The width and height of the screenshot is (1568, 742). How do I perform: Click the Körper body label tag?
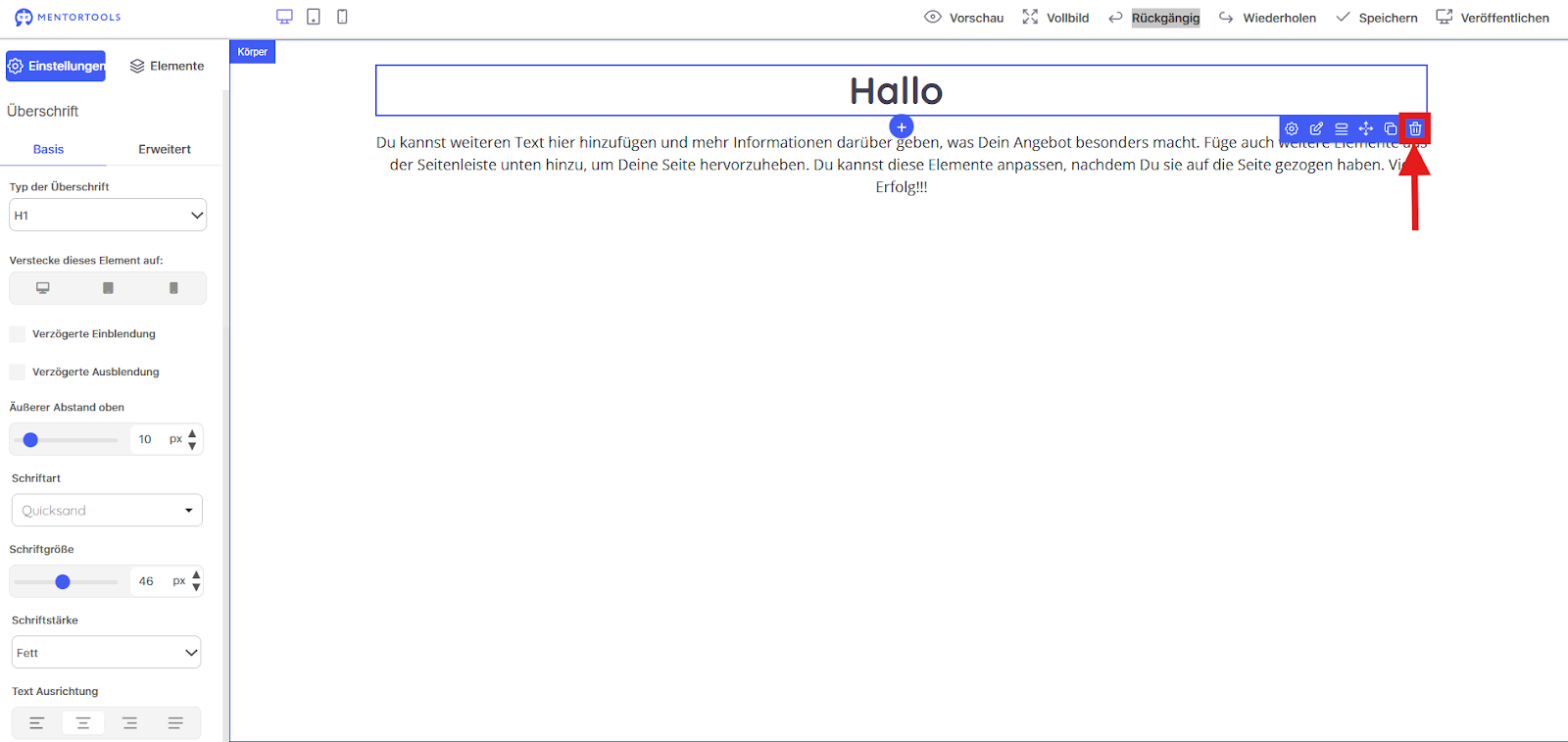tap(253, 52)
